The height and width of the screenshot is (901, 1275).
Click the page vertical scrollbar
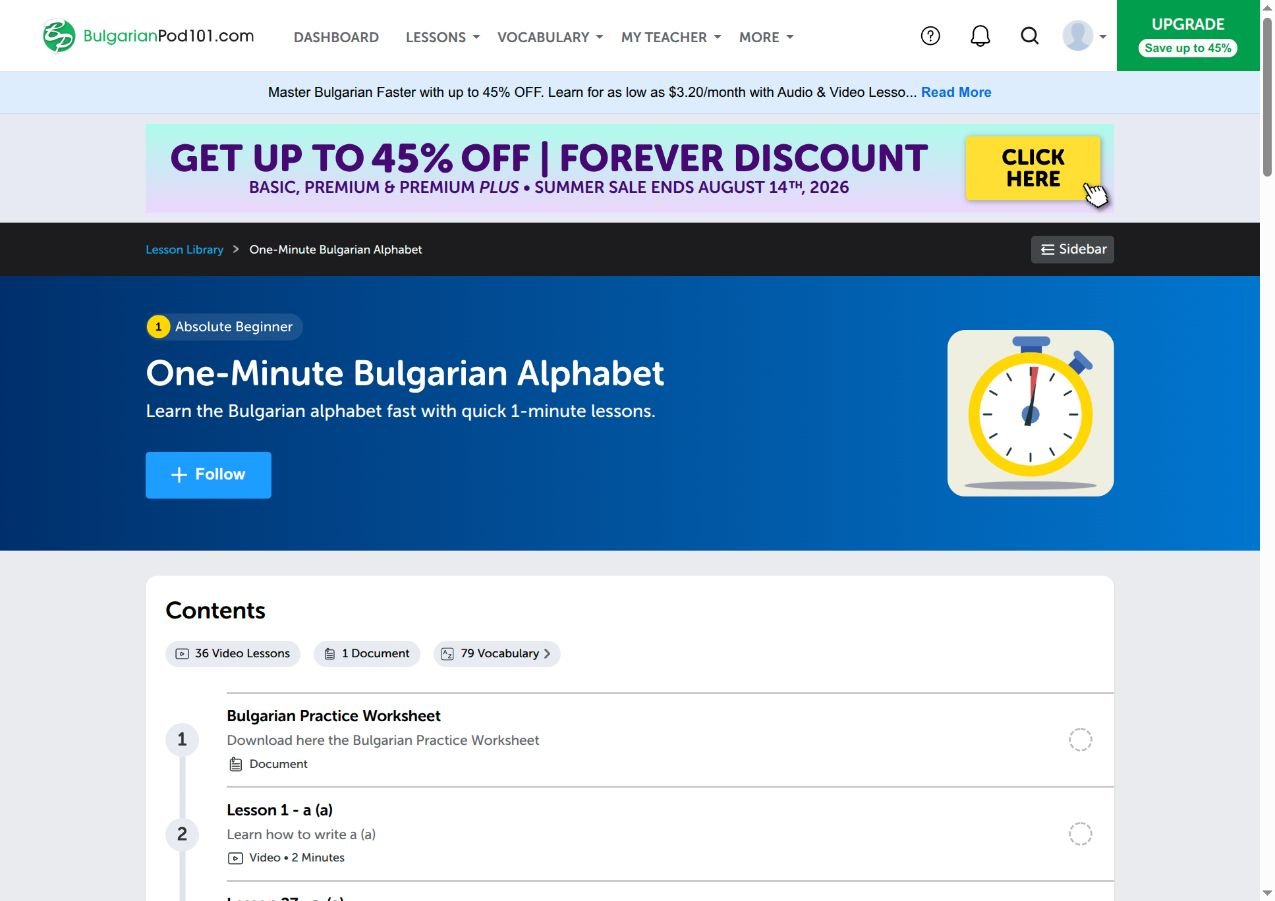[1267, 450]
